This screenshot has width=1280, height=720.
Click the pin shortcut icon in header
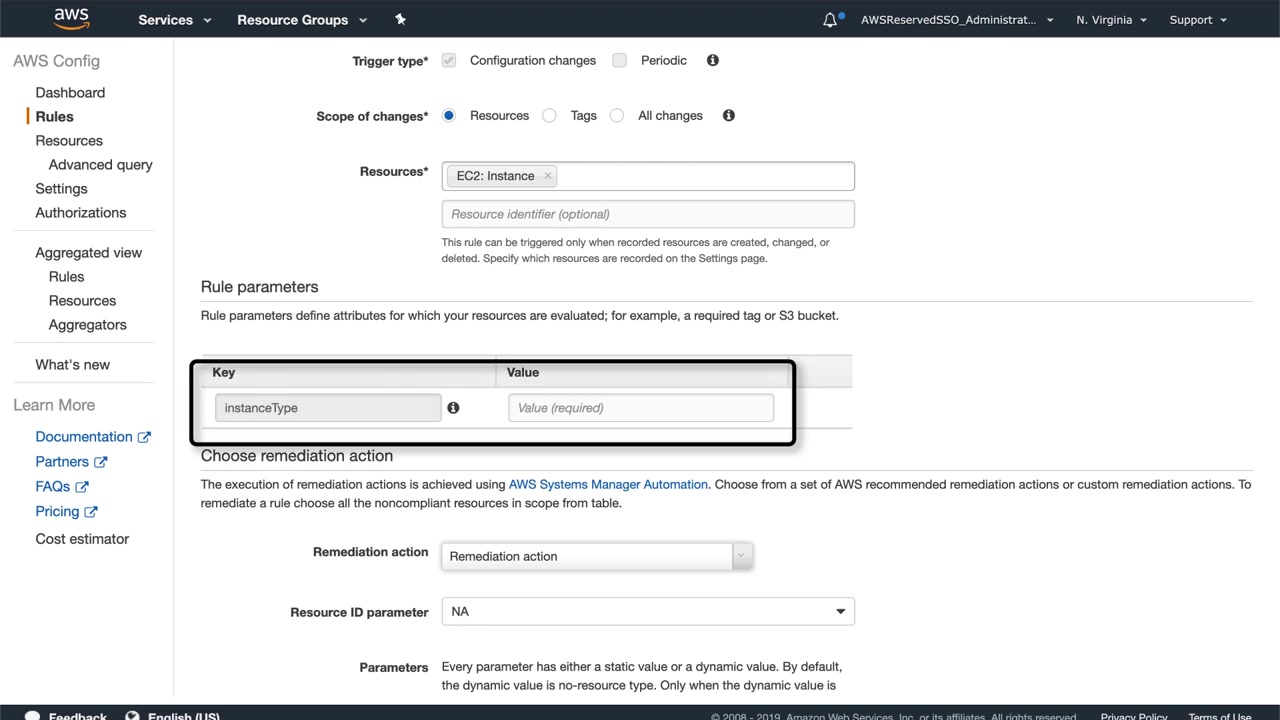[401, 19]
